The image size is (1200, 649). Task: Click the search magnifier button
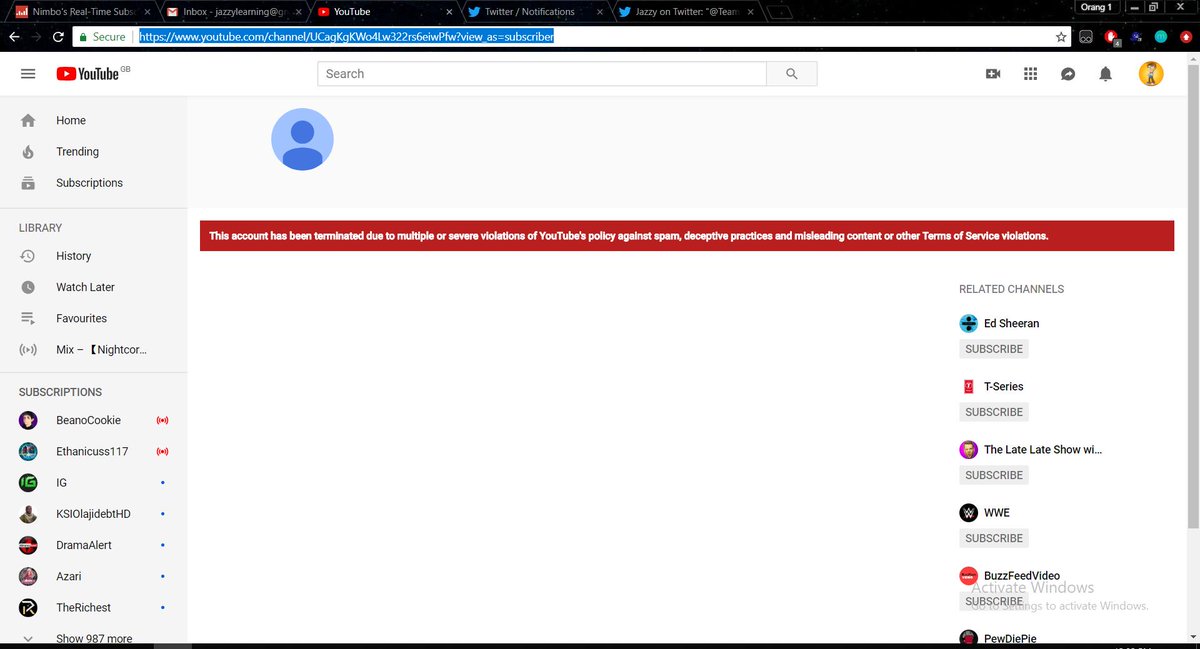pos(792,74)
